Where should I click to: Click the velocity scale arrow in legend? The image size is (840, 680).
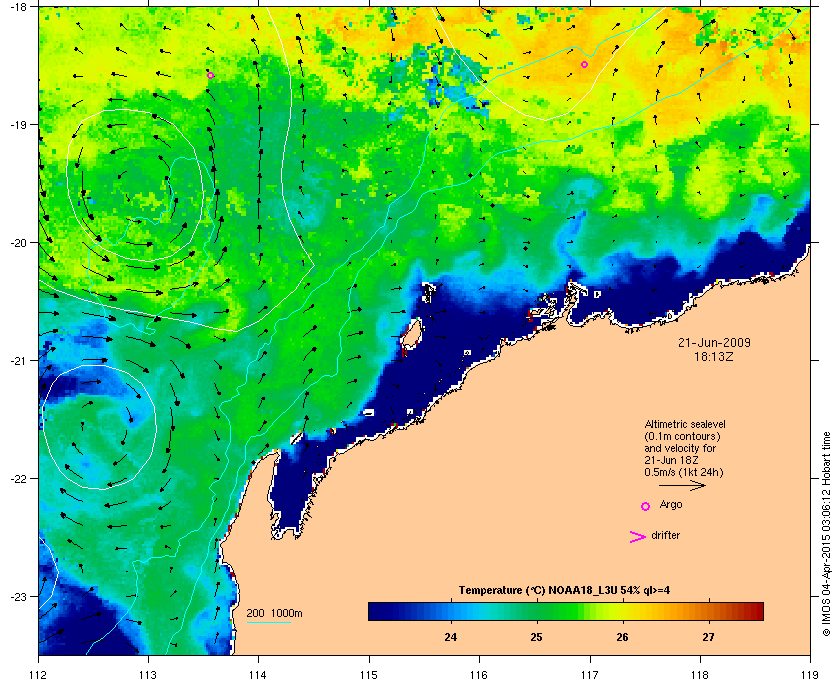(682, 486)
